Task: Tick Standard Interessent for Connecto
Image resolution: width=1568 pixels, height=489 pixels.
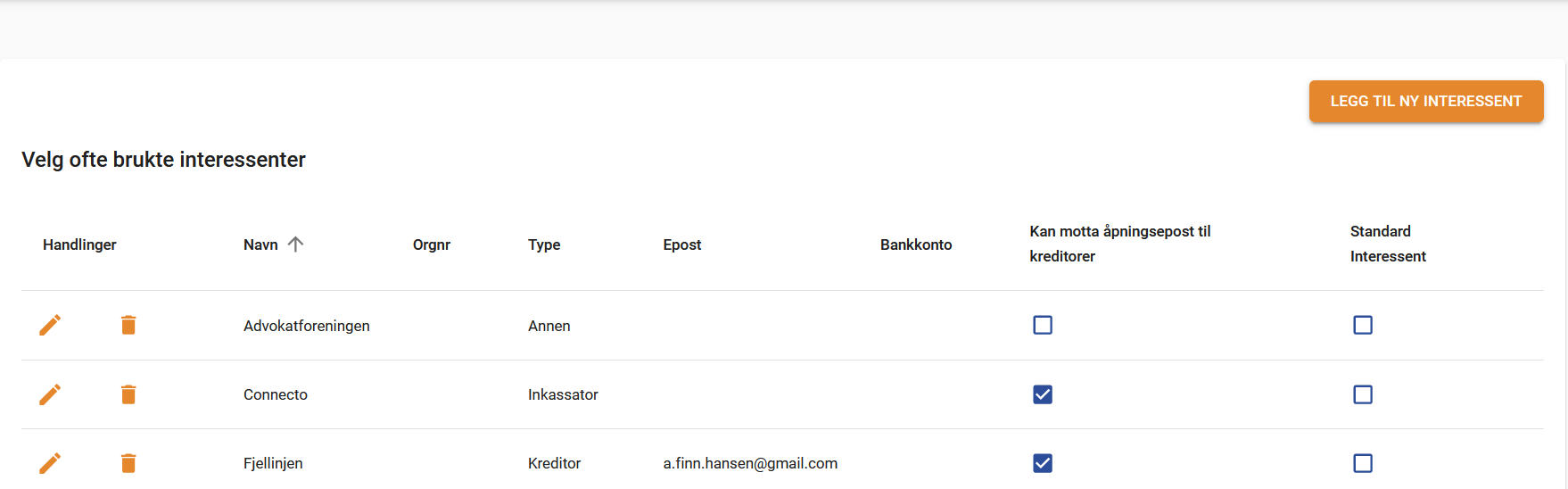Action: (1363, 394)
